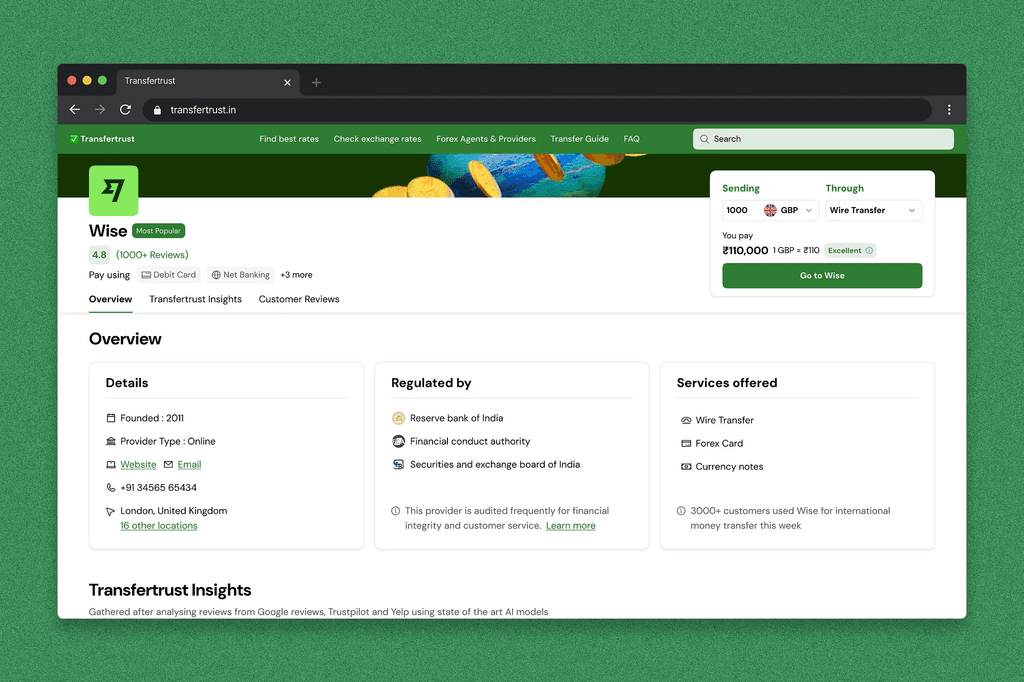Click the Go to Wise button
This screenshot has width=1024, height=682.
click(x=822, y=276)
